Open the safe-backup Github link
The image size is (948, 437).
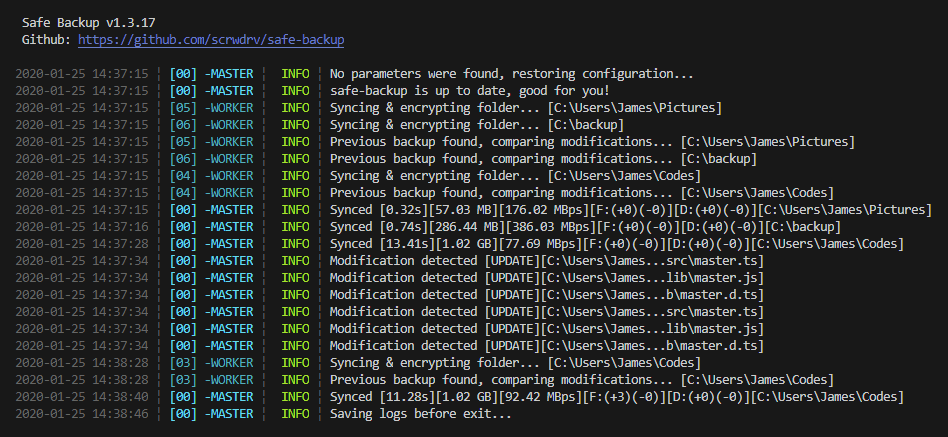click(211, 40)
